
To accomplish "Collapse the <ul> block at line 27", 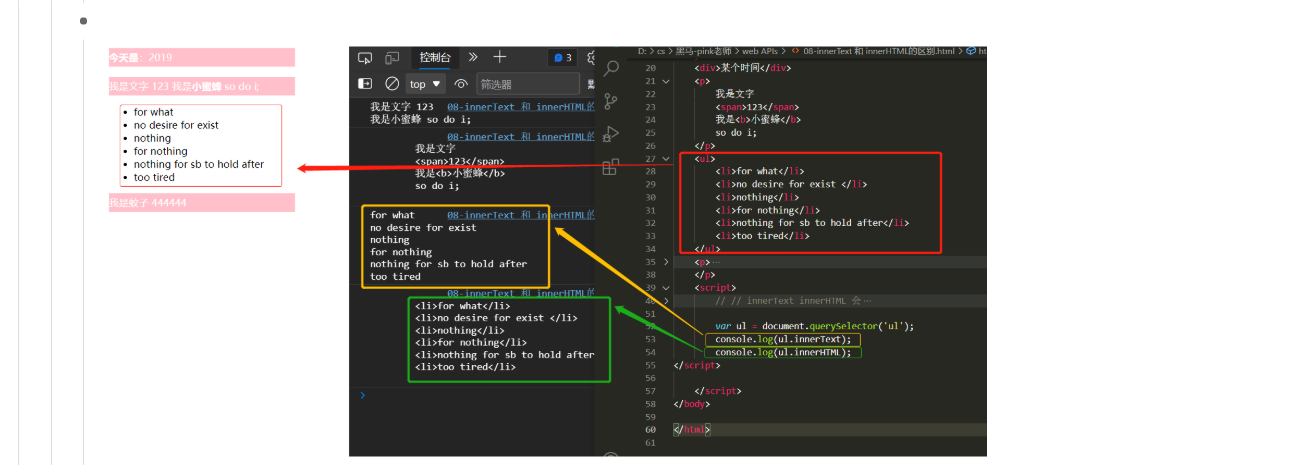I will [x=667, y=159].
